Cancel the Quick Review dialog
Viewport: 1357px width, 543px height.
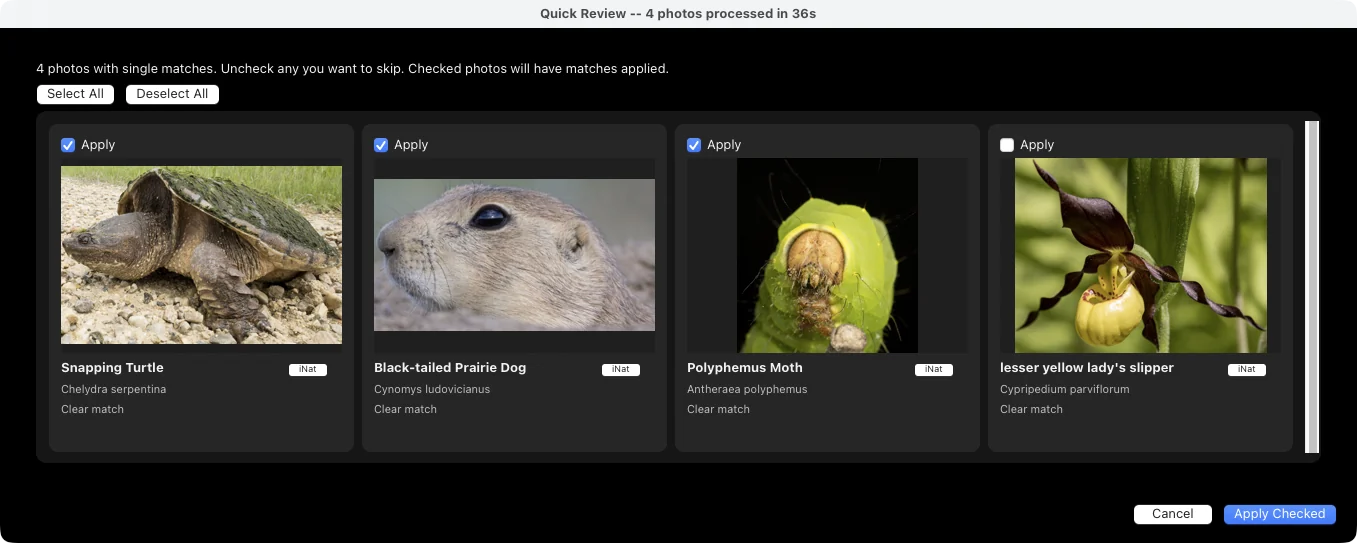tap(1172, 514)
